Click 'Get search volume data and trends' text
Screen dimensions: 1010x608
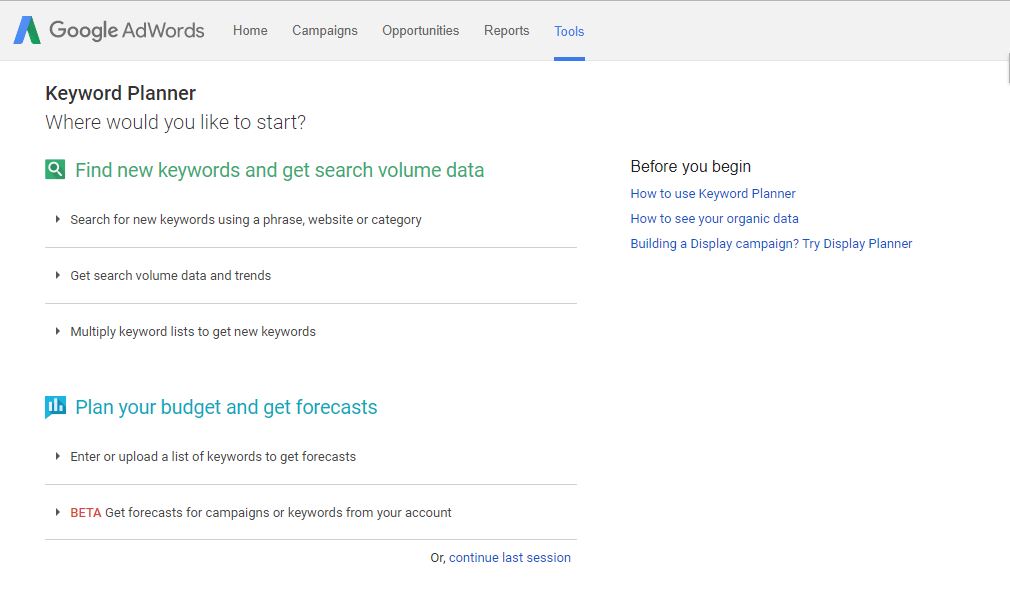(171, 276)
